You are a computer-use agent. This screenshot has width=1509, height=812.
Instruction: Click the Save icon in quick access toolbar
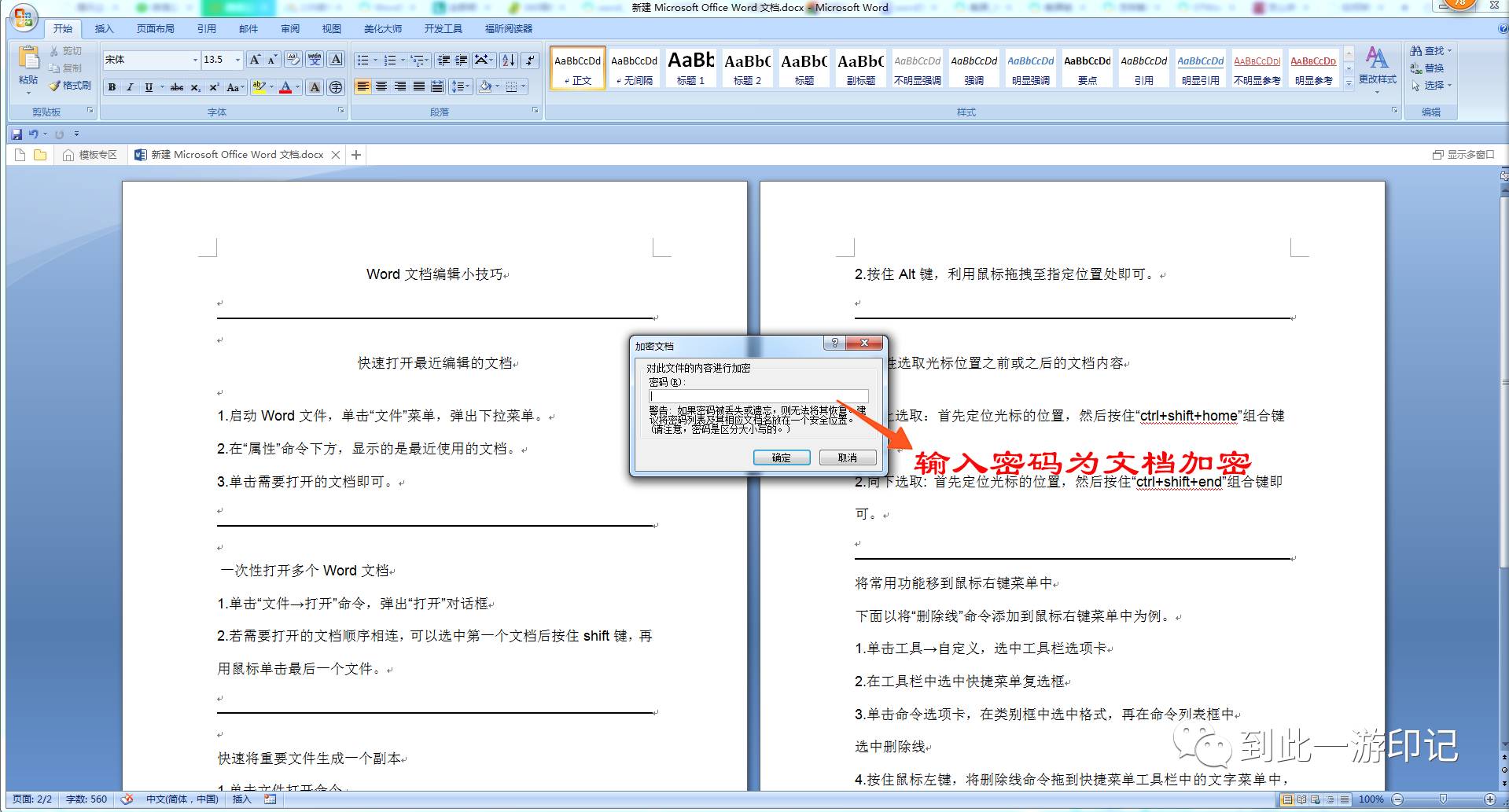click(x=17, y=134)
